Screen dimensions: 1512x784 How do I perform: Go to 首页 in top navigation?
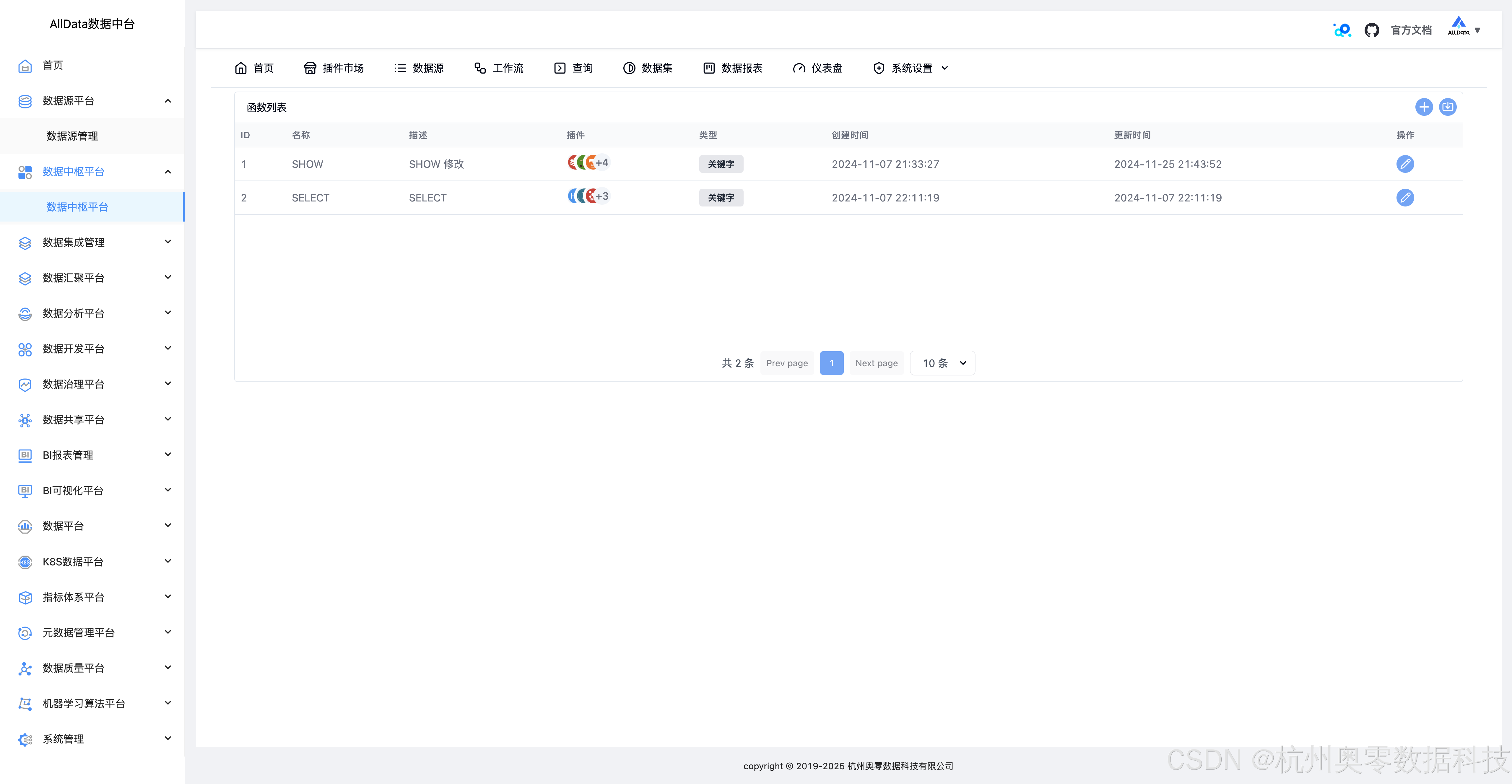tap(254, 68)
